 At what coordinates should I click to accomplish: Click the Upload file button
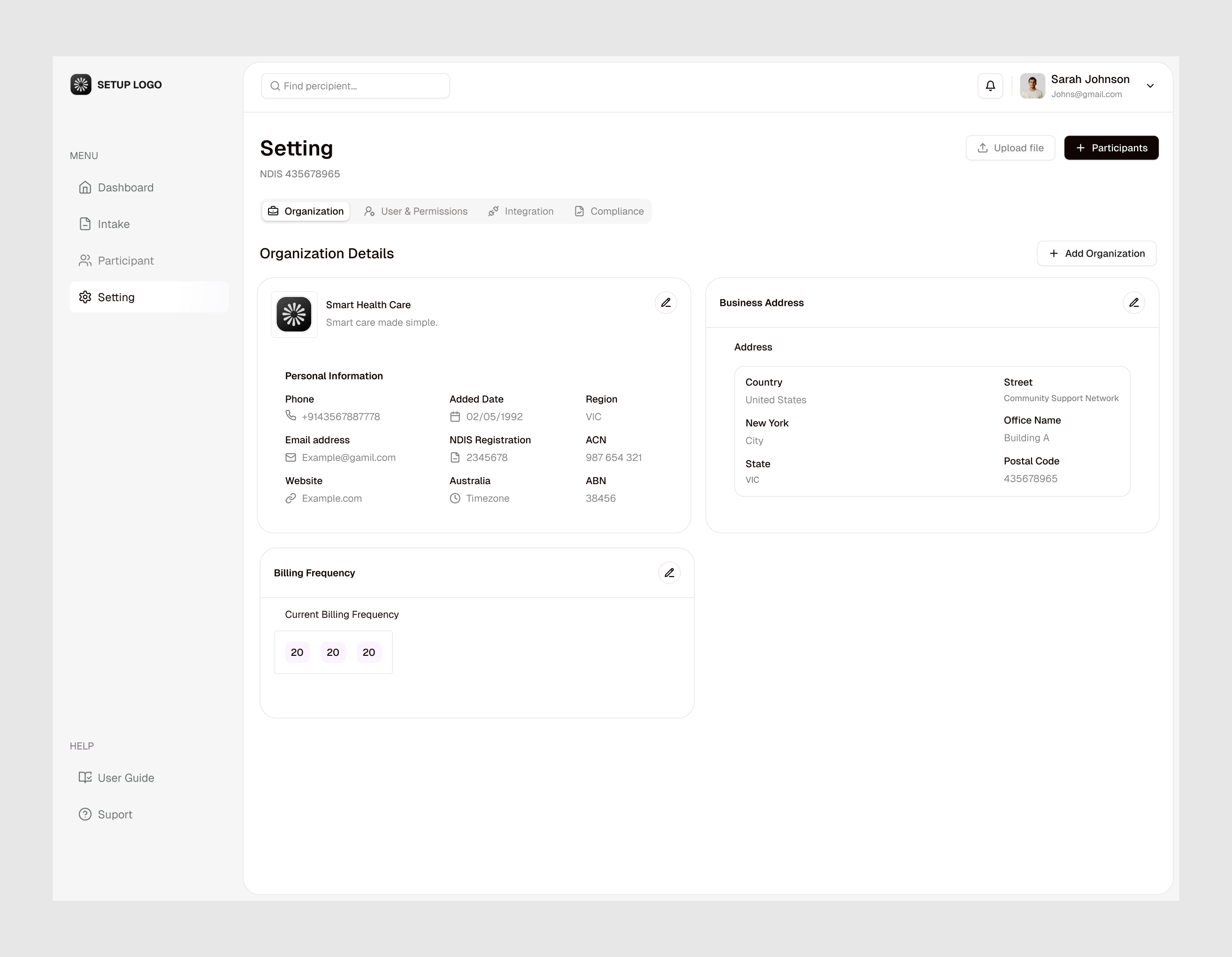point(1010,147)
